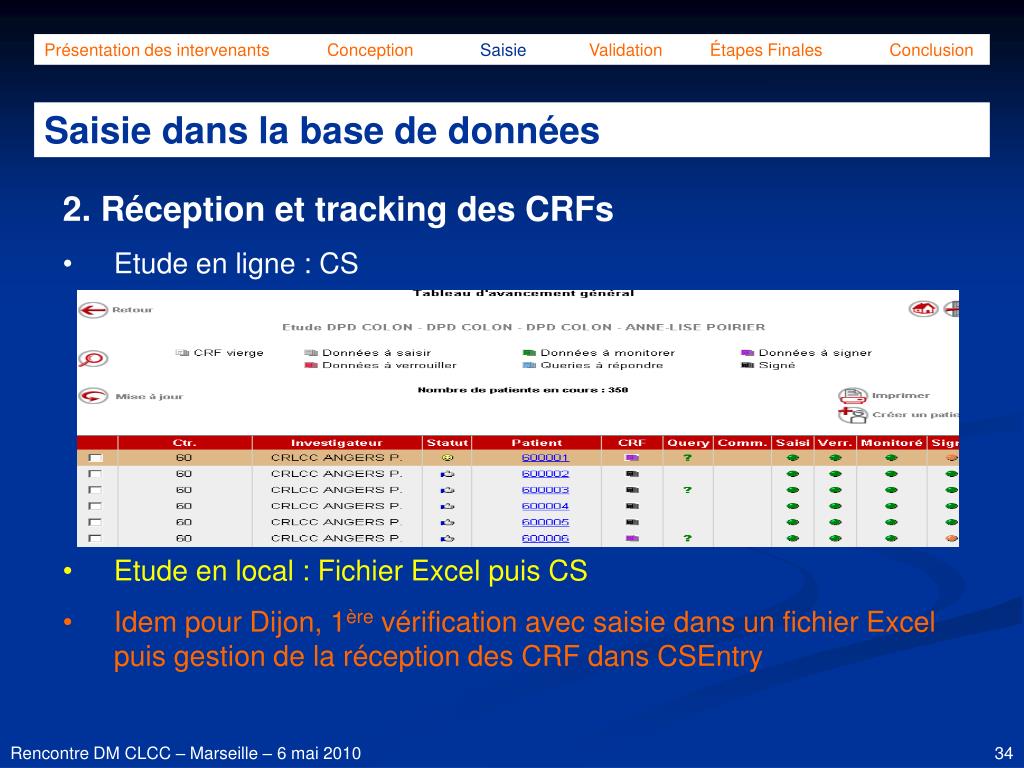Image resolution: width=1024 pixels, height=768 pixels.
Task: Go to the Conception section tab
Action: (x=370, y=50)
